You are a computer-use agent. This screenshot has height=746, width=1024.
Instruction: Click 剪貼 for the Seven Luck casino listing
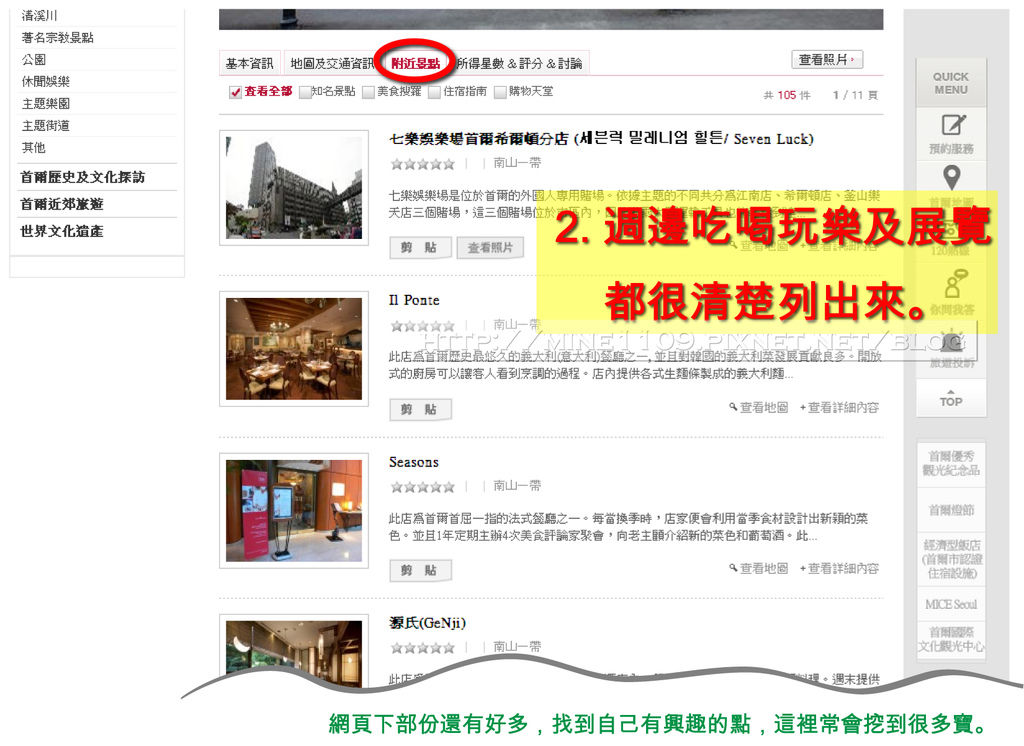pyautogui.click(x=419, y=248)
